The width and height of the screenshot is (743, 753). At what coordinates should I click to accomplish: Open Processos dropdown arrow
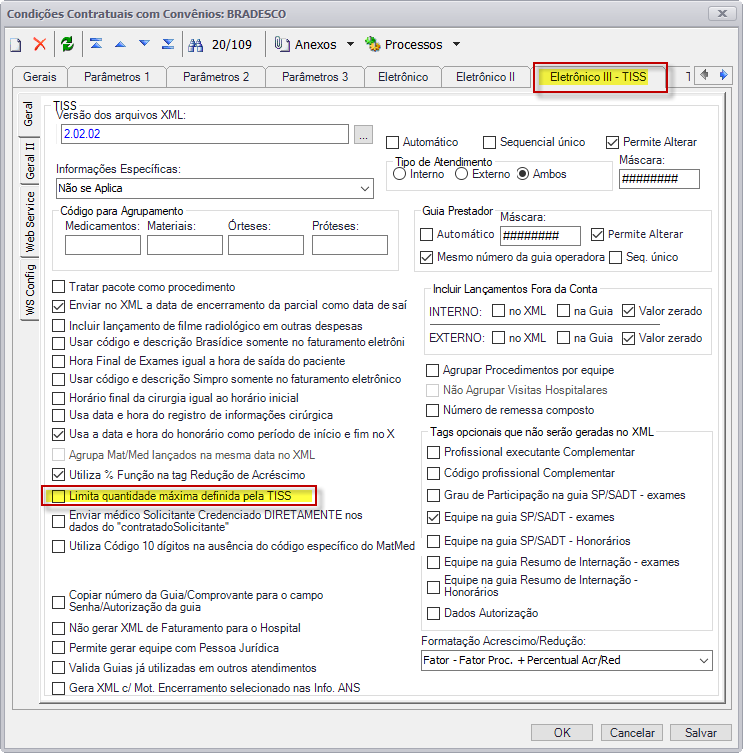point(456,44)
